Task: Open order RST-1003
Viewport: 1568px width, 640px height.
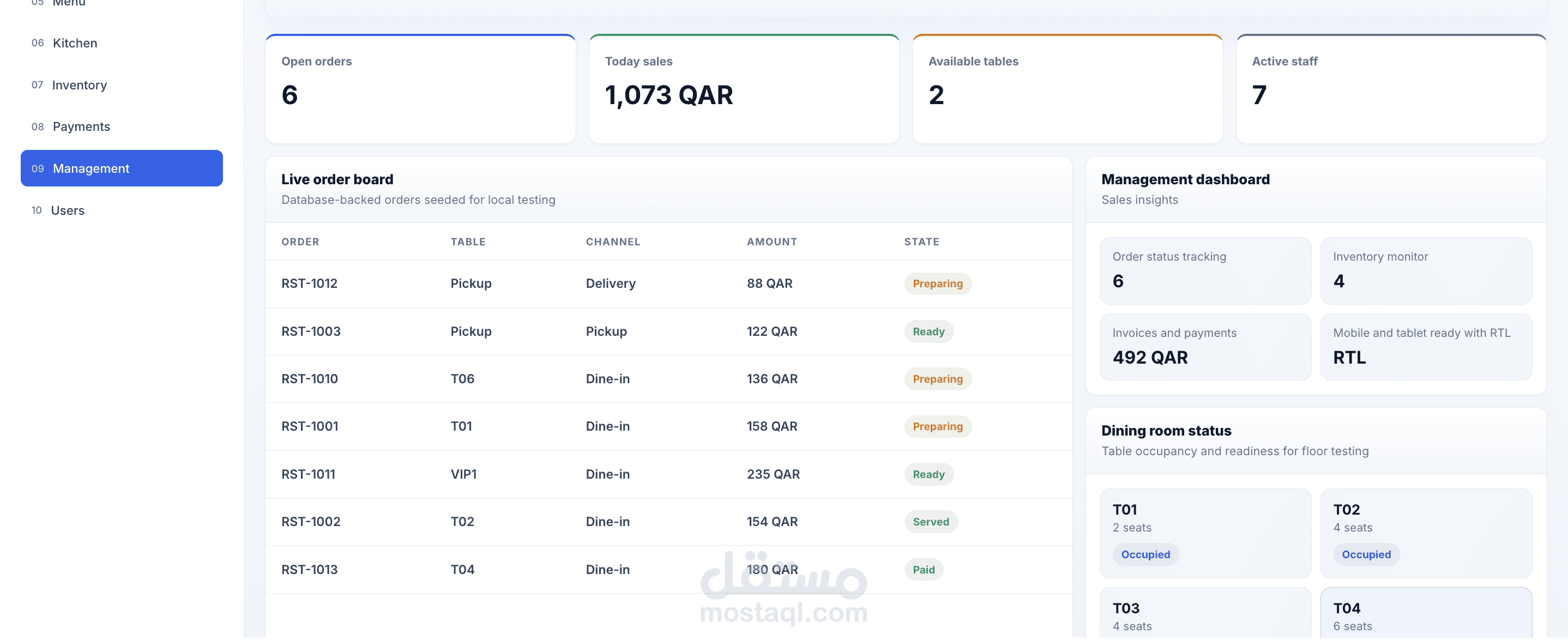Action: [x=311, y=331]
